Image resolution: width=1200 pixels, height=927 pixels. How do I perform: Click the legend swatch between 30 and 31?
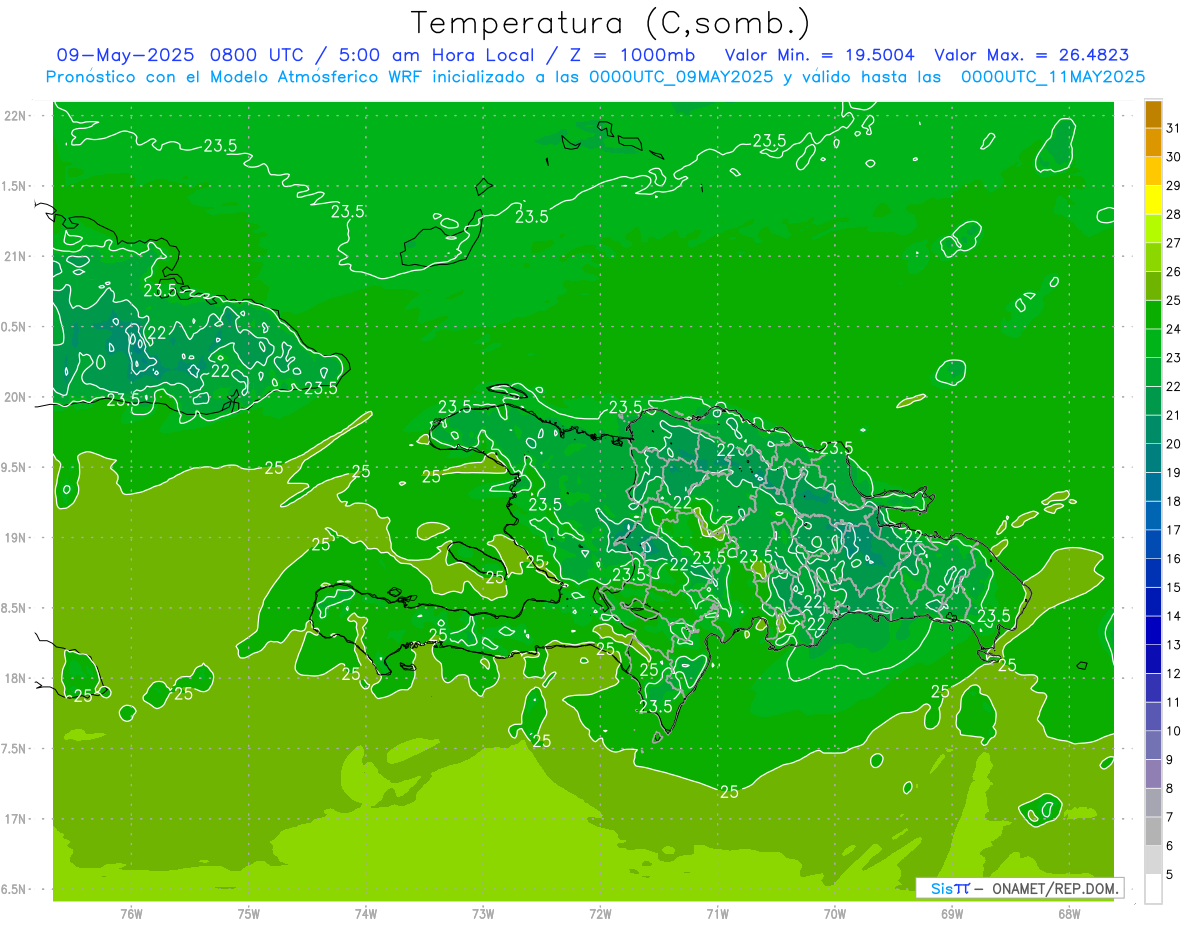pos(1153,143)
